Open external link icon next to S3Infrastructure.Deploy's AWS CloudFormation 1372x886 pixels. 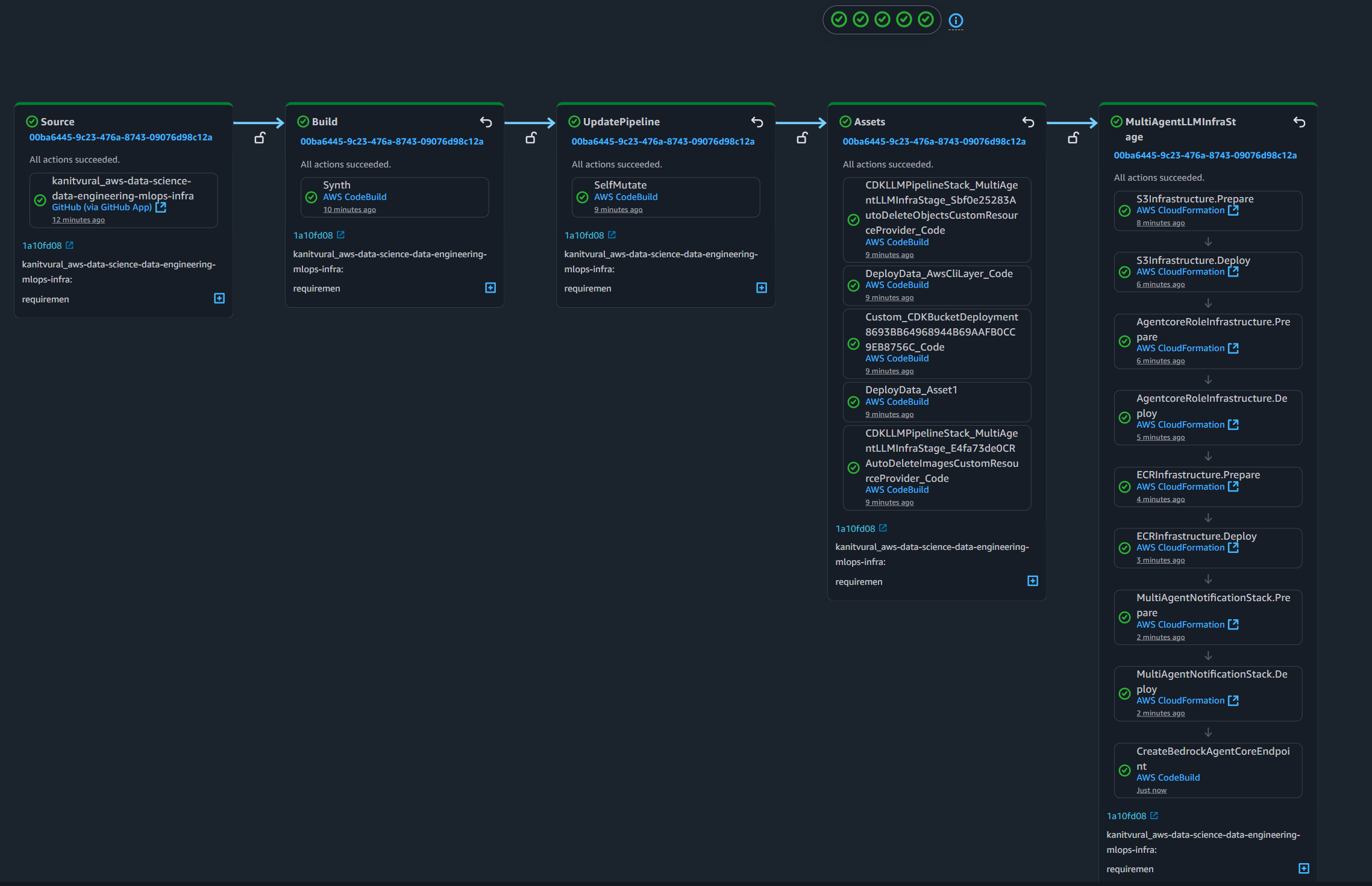click(x=1233, y=272)
